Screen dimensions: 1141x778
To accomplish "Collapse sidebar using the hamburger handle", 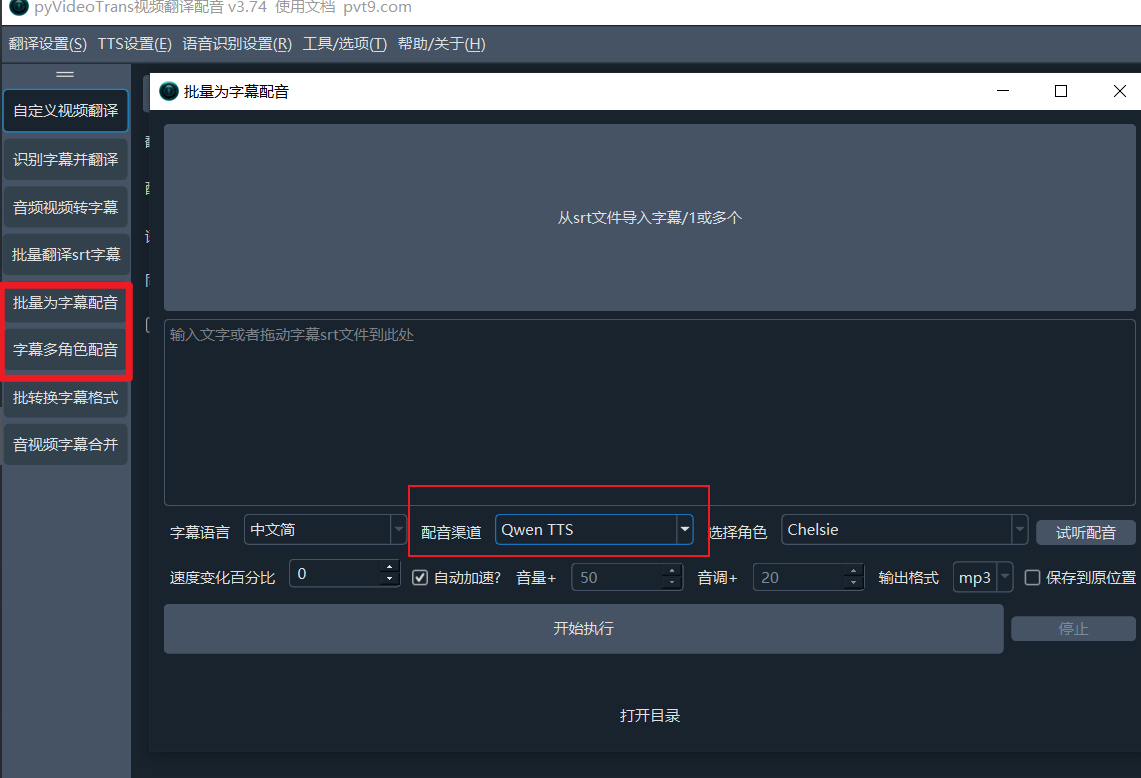I will coord(65,74).
